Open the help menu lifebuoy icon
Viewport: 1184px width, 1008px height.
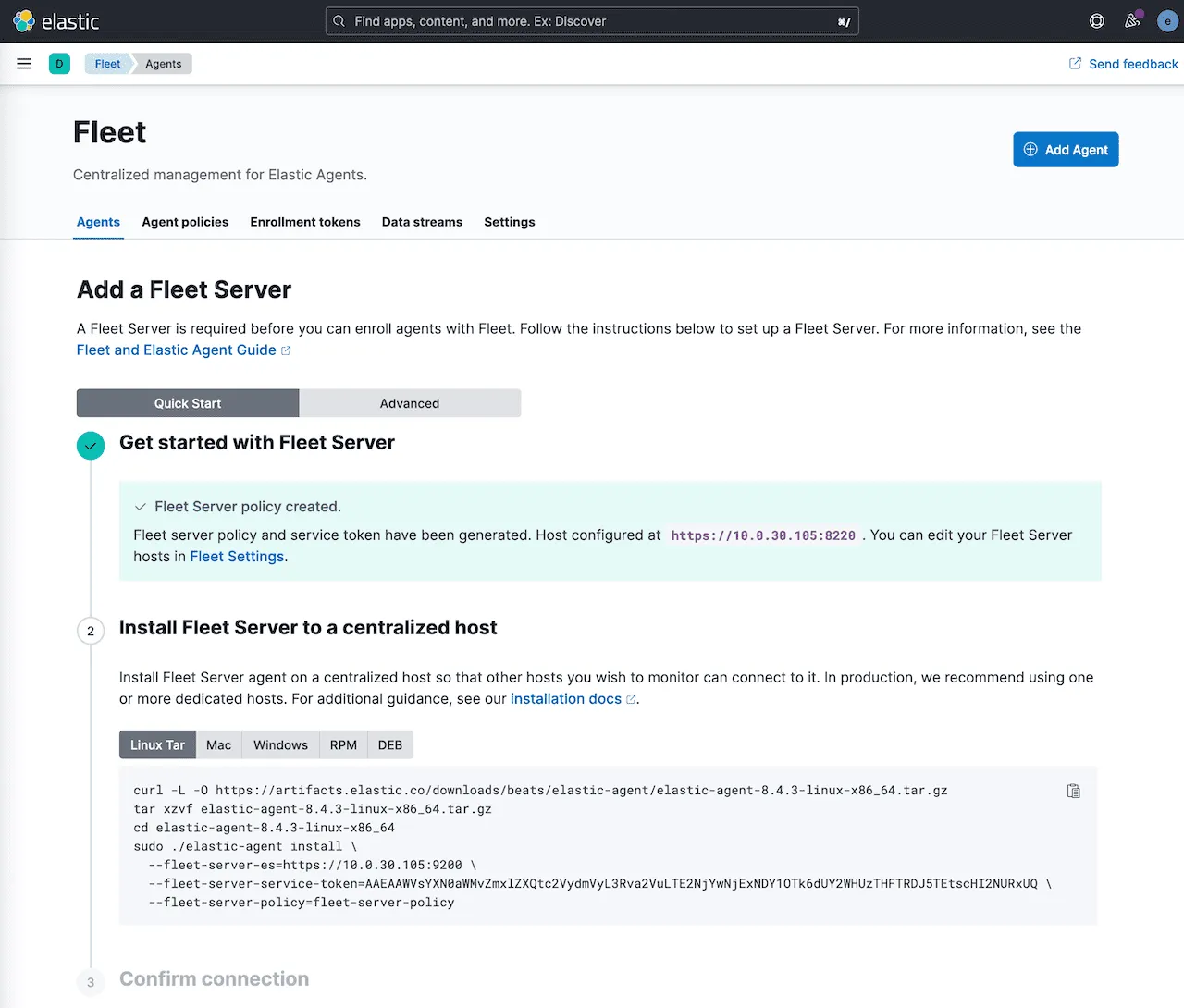[x=1097, y=21]
